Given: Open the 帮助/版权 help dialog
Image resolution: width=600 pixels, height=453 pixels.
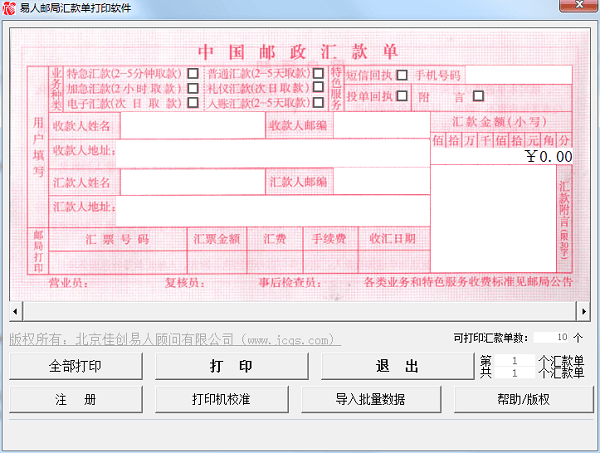Looking at the screenshot, I should click(x=523, y=399).
